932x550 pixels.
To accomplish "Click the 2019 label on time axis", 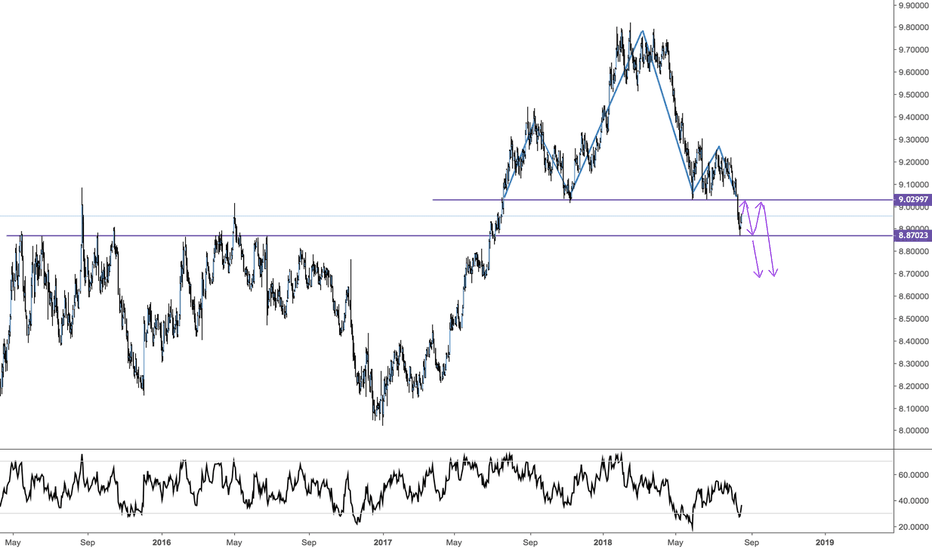I will 824,542.
